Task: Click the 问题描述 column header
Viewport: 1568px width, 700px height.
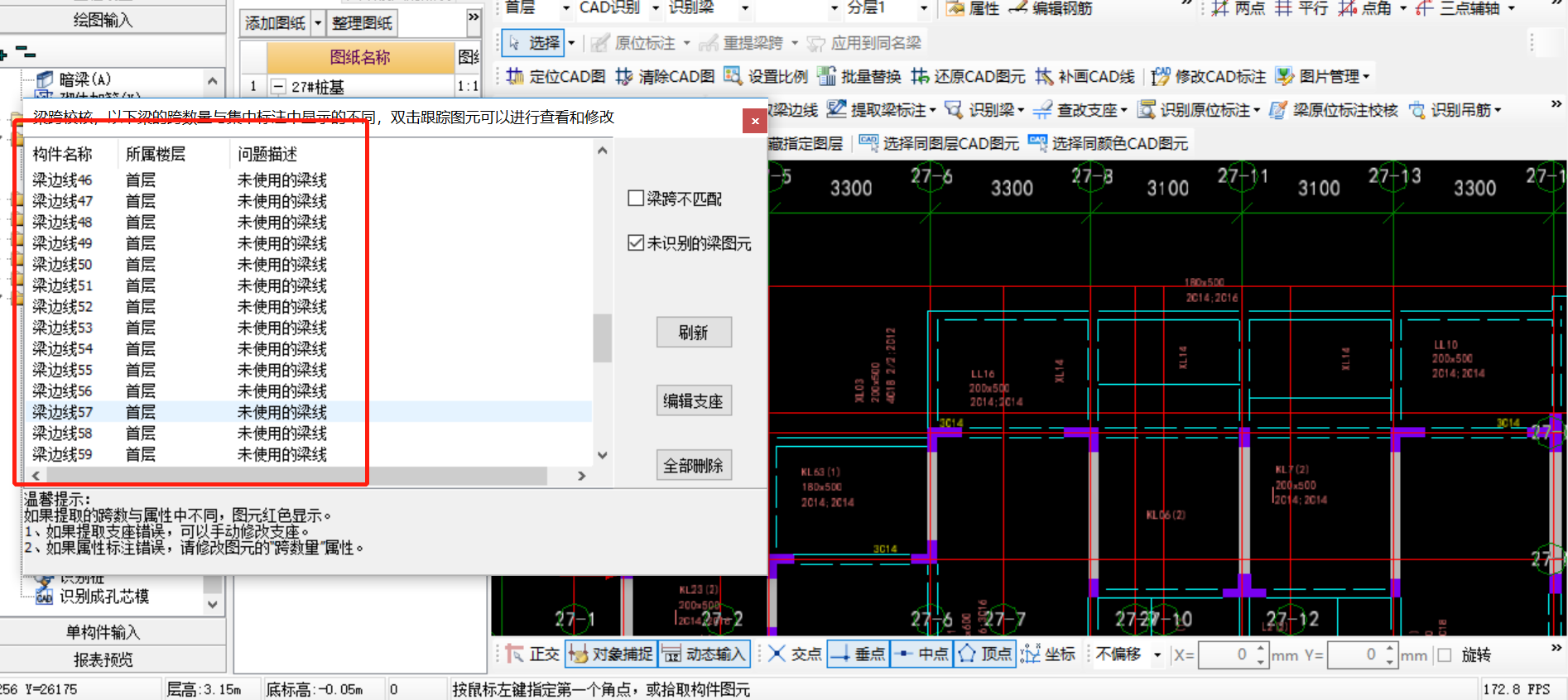Action: click(x=267, y=154)
